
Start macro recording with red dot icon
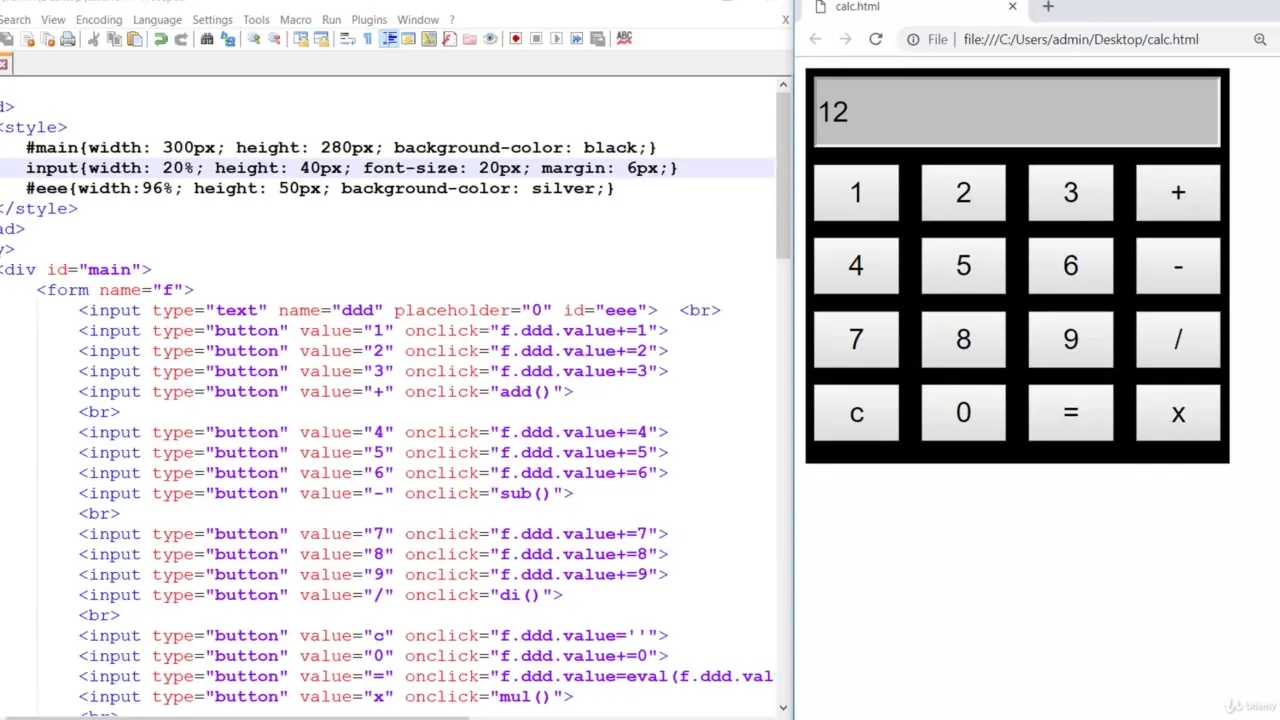pyautogui.click(x=516, y=39)
